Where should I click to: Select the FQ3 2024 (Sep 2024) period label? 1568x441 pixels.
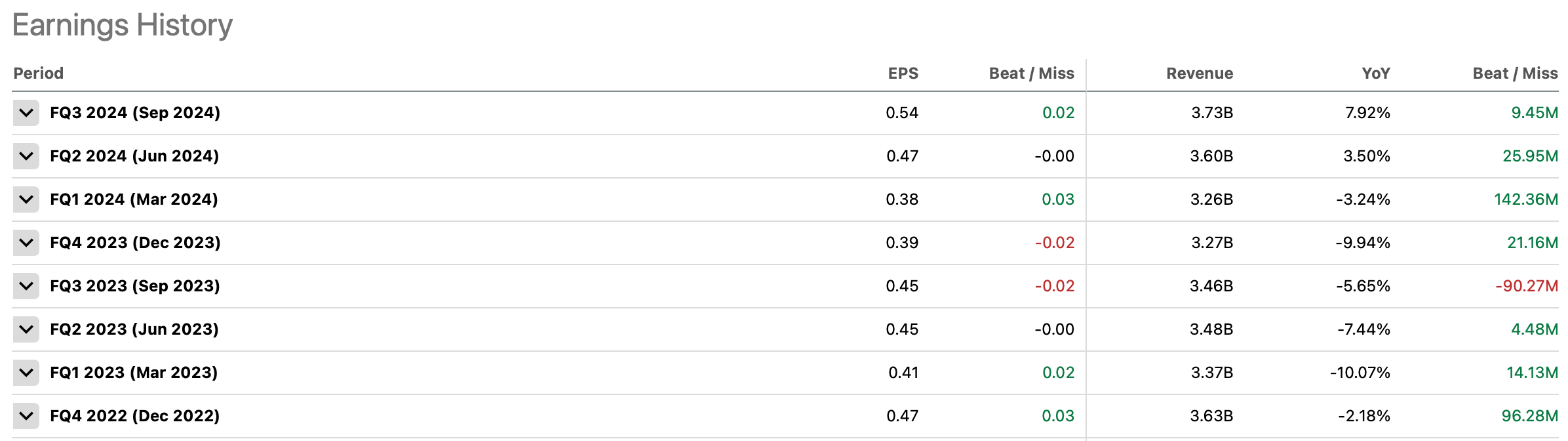coord(135,113)
